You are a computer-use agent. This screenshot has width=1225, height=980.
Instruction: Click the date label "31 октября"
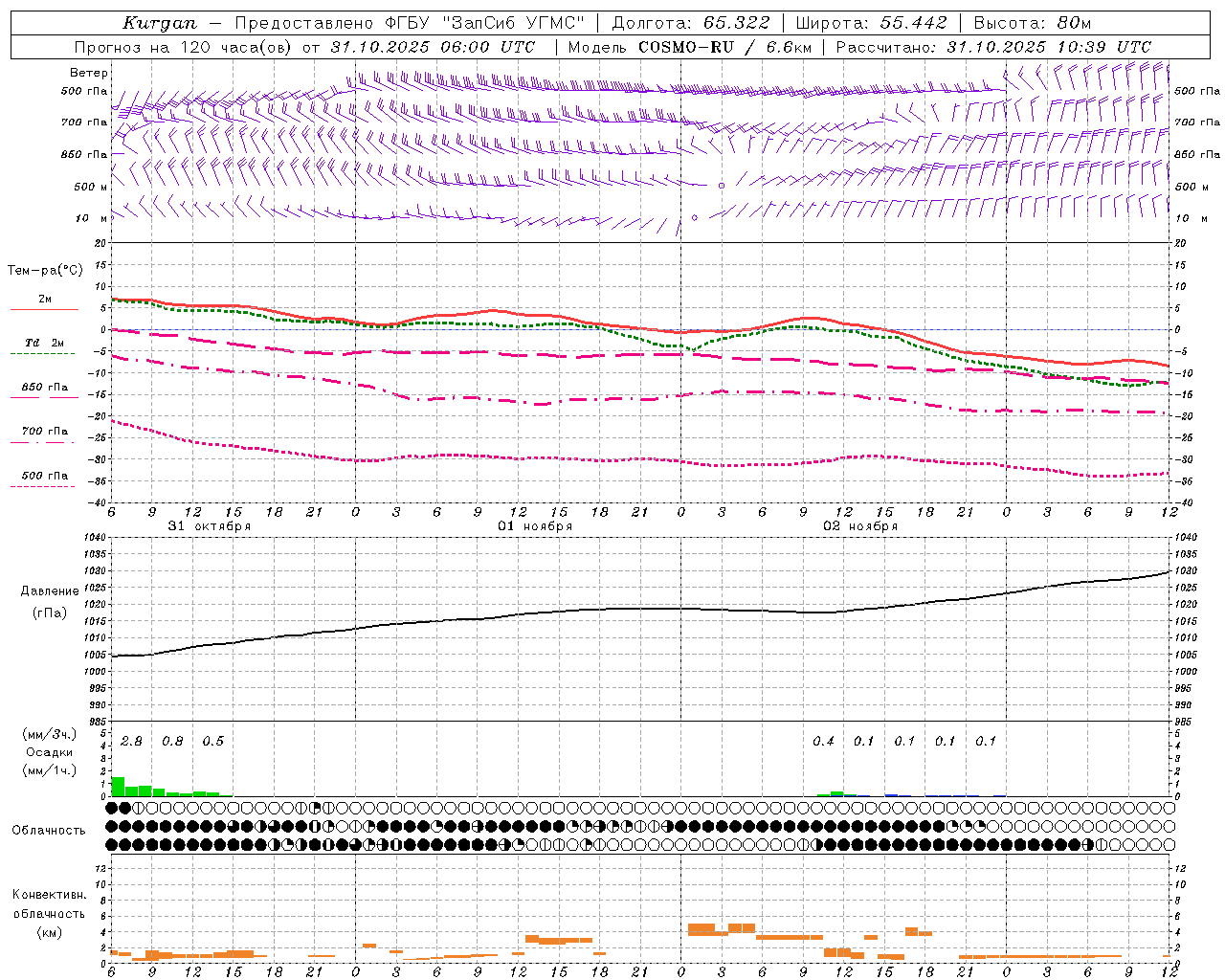(210, 526)
